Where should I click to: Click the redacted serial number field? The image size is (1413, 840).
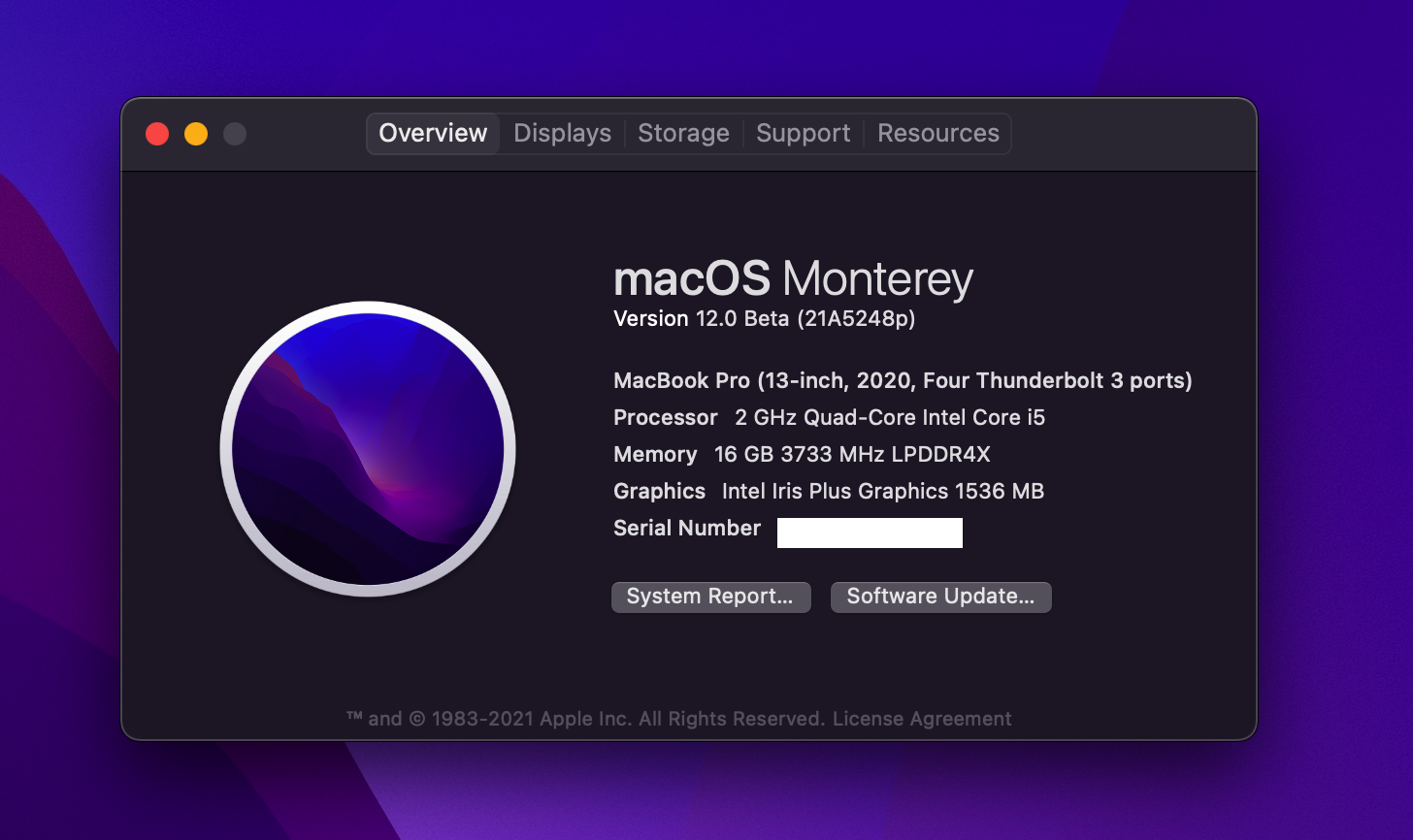pyautogui.click(x=870, y=533)
